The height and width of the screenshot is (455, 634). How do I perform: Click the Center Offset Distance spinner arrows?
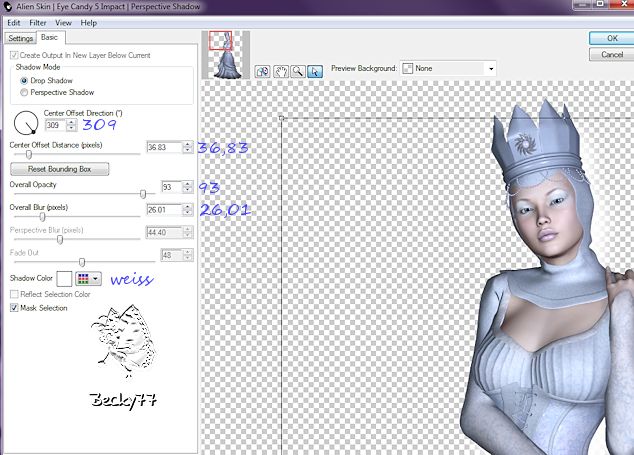point(187,147)
